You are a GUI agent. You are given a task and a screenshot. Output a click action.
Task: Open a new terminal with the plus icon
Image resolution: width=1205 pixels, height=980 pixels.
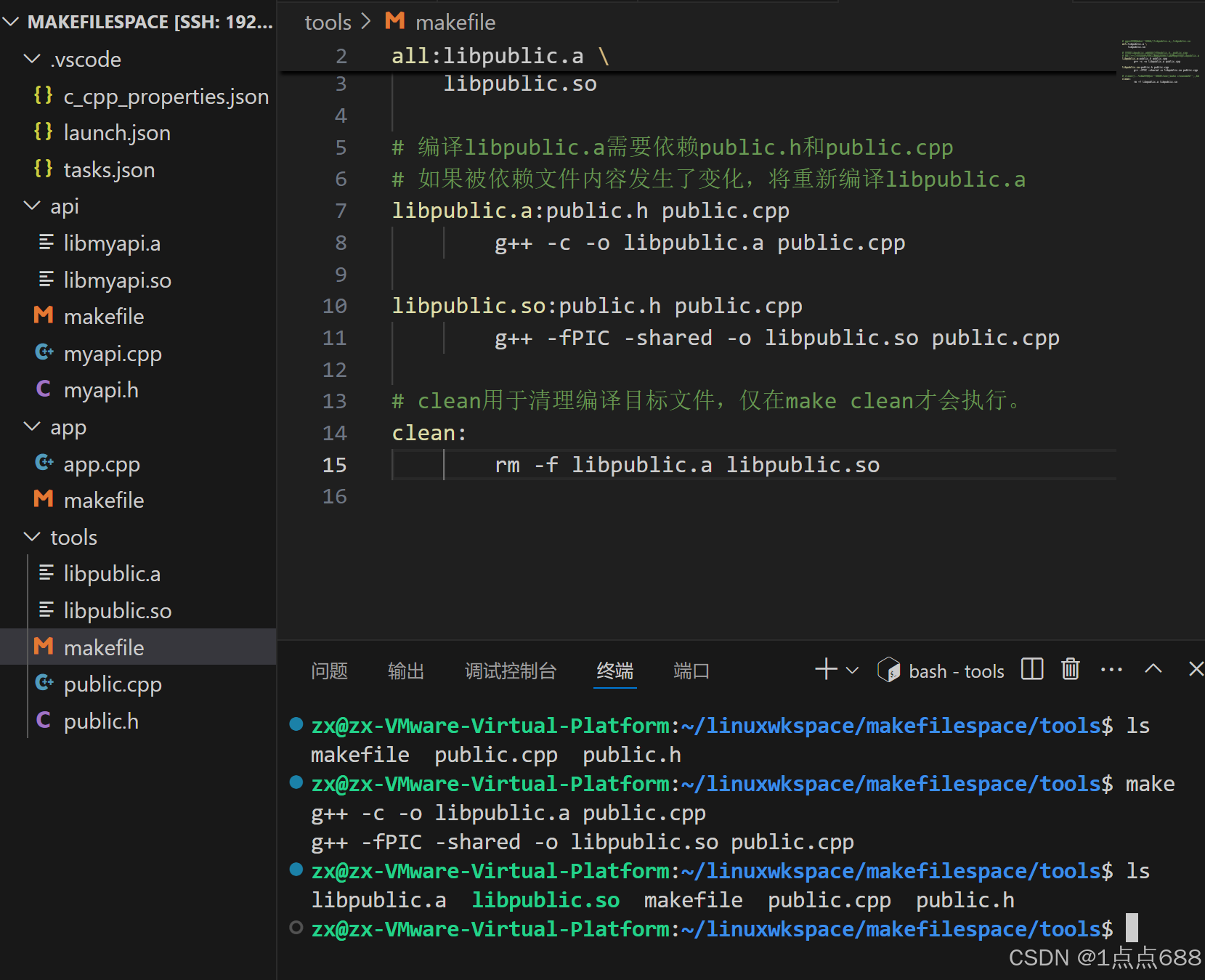tap(825, 669)
